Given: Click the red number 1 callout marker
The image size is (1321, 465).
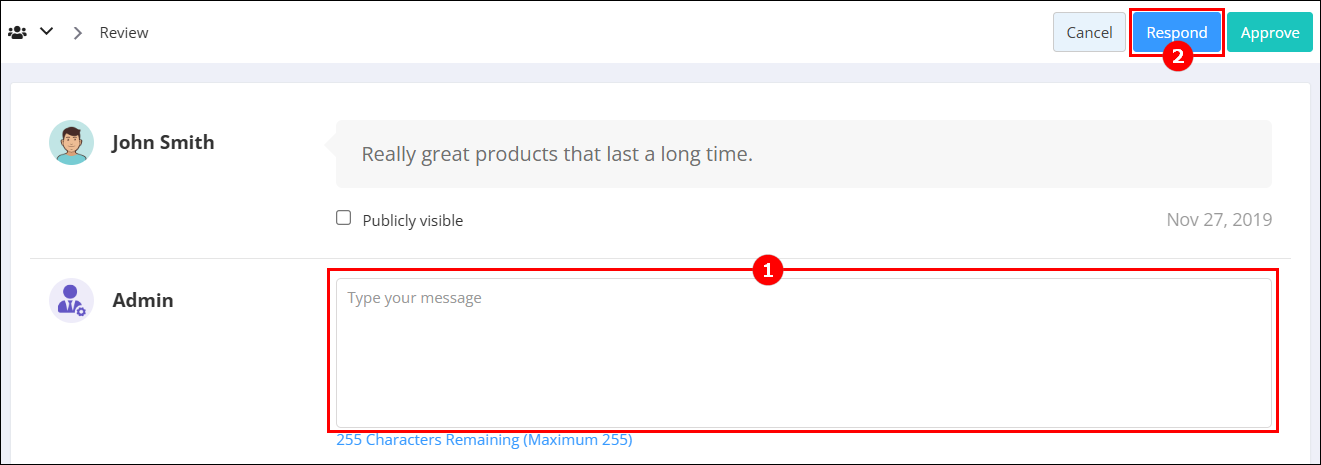Looking at the screenshot, I should (x=766, y=270).
